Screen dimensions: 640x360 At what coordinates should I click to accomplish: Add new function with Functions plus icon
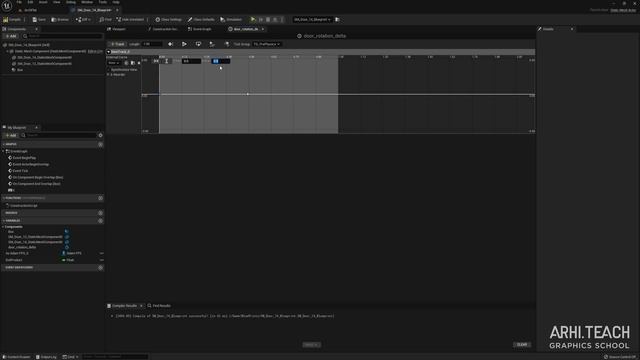[x=100, y=198]
